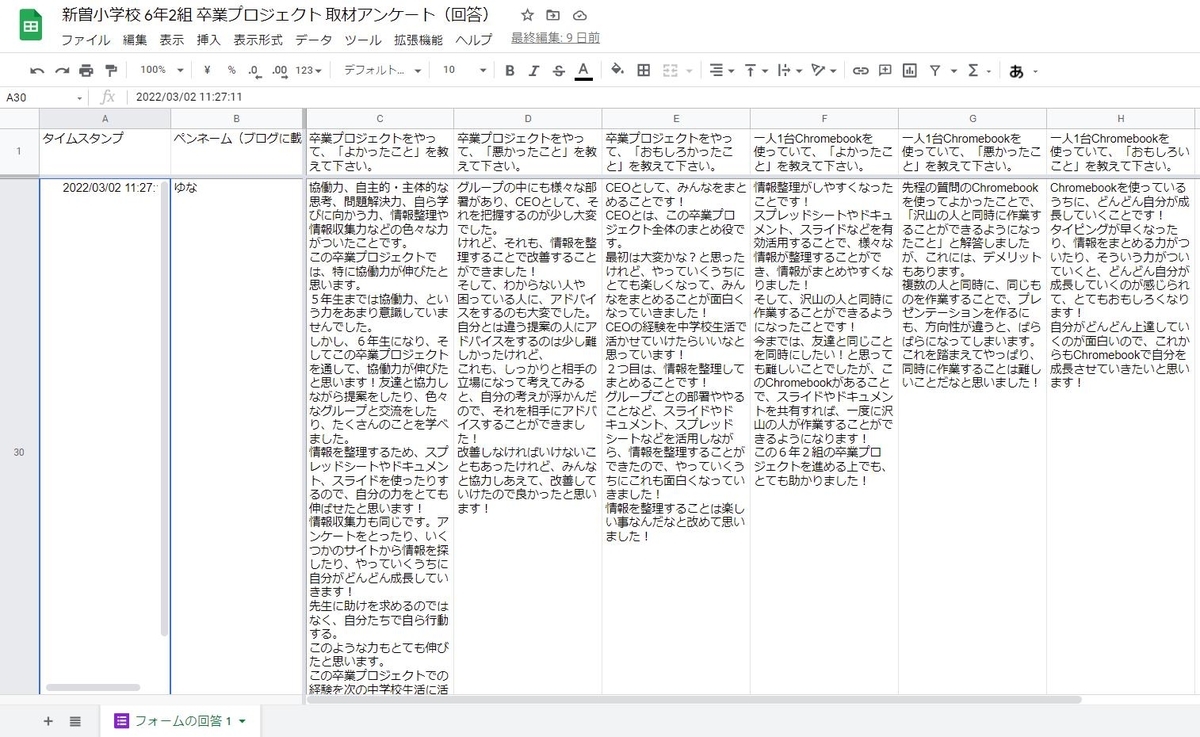
Task: Toggle bold formatting on the selection
Action: tap(510, 70)
